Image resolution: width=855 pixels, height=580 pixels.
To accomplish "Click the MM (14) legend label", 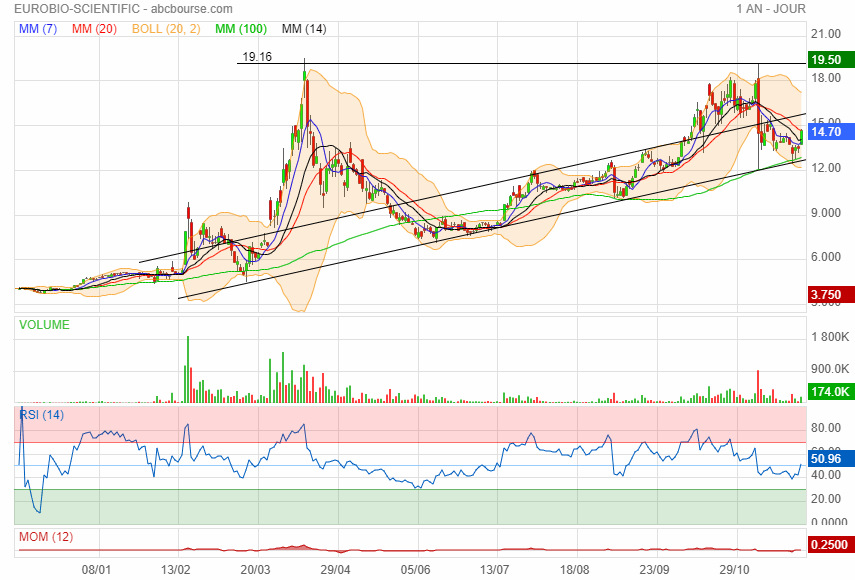I will tap(304, 29).
